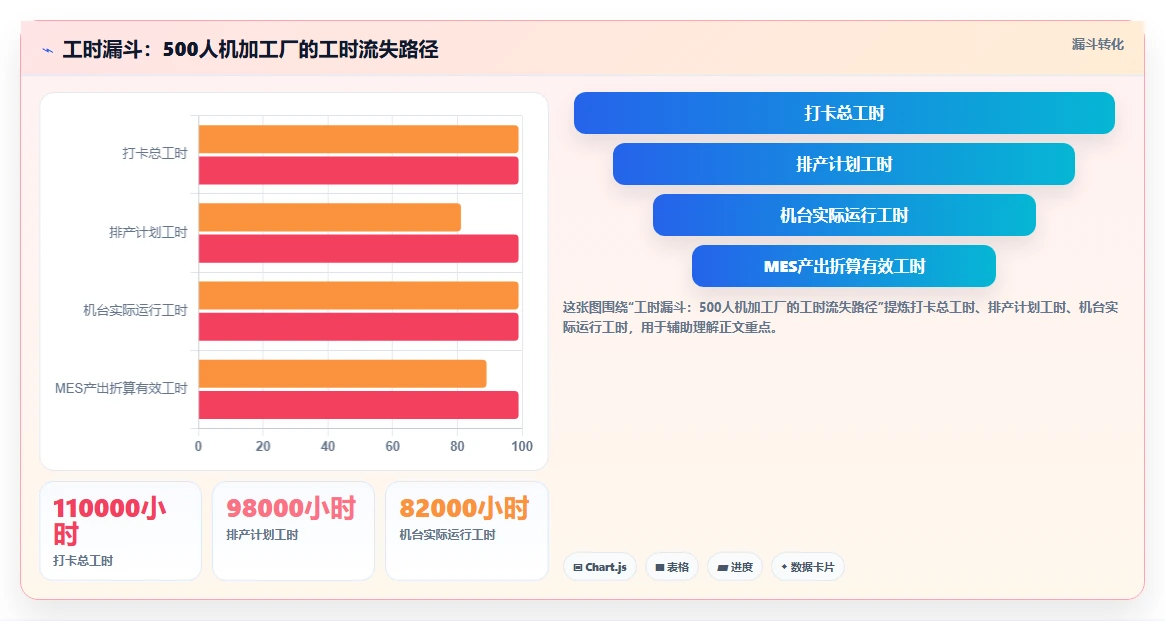Click the red bar for 机台实际运行工时

click(x=358, y=327)
